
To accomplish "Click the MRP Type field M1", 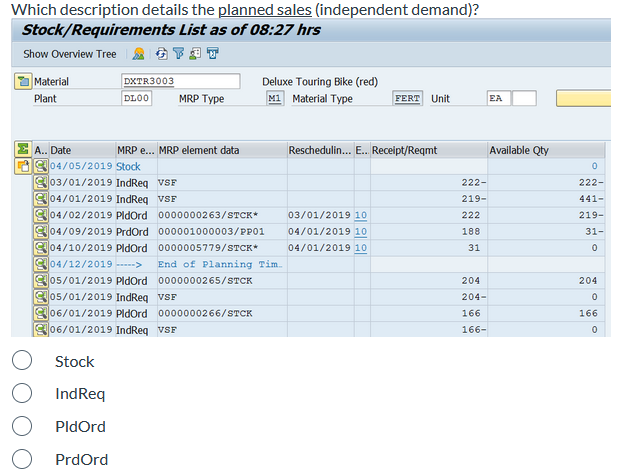I will [x=275, y=98].
